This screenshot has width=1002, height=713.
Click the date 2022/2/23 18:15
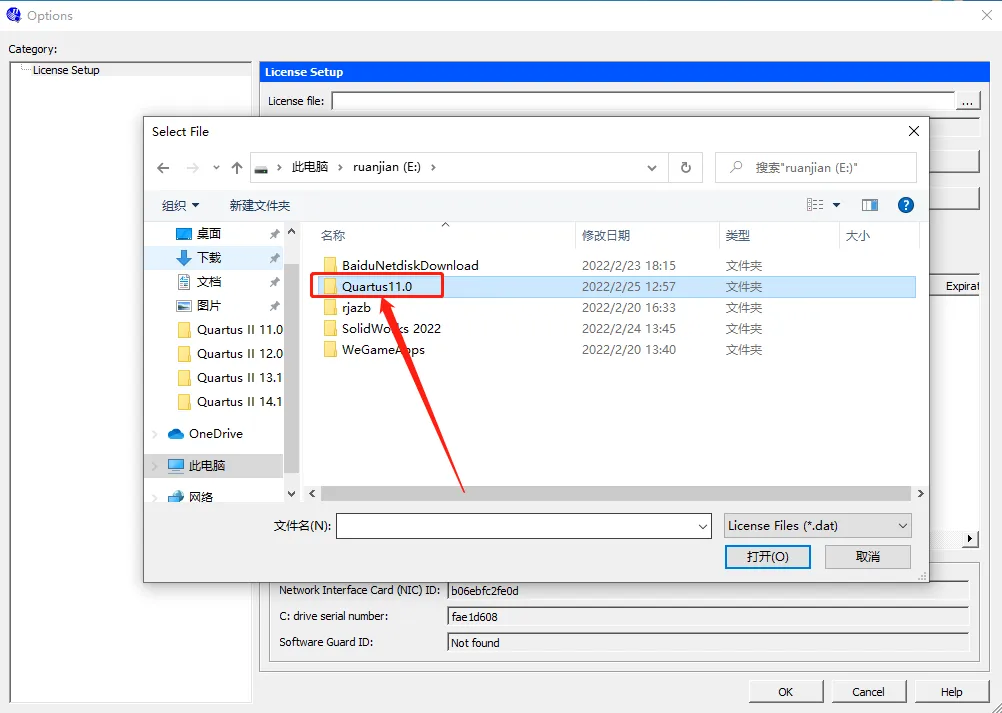(628, 265)
